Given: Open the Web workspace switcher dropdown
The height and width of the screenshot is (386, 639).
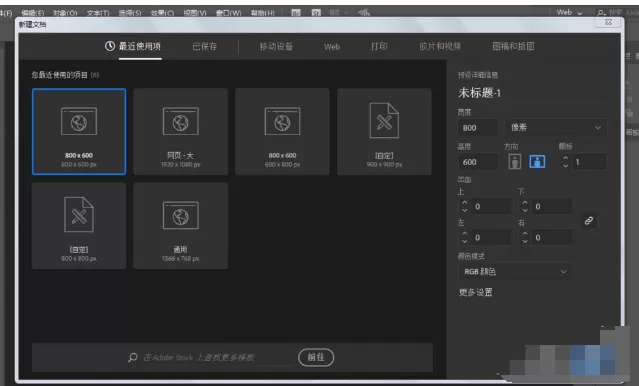Looking at the screenshot, I should (569, 12).
